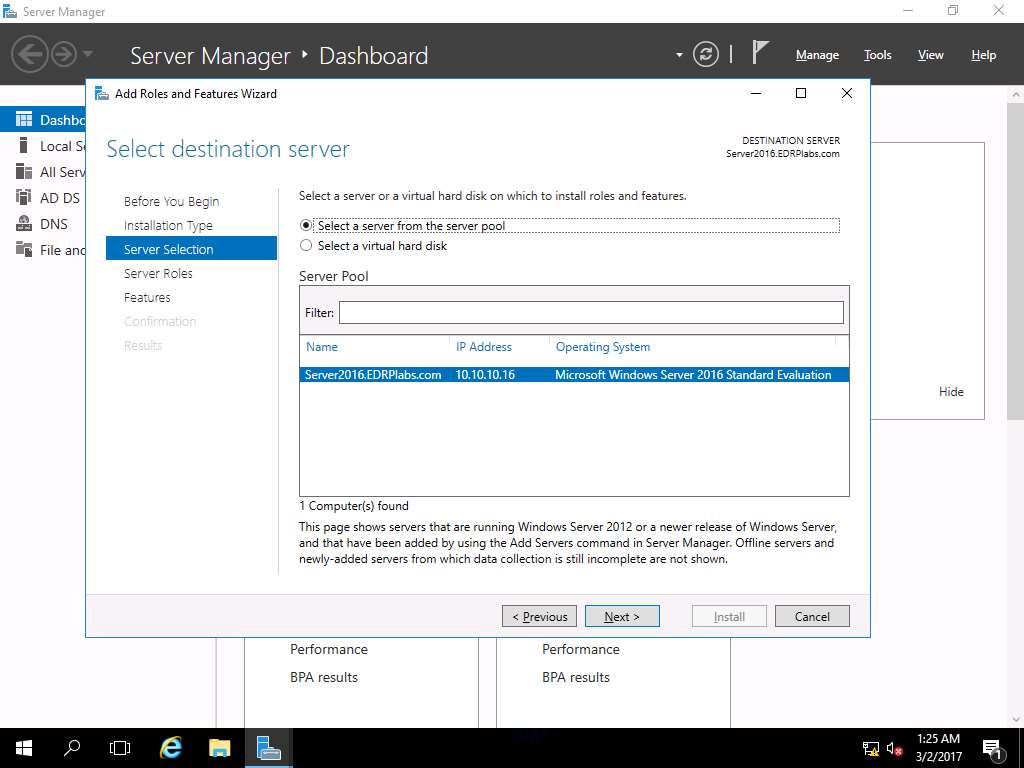
Task: Click the Previous button
Action: click(539, 616)
